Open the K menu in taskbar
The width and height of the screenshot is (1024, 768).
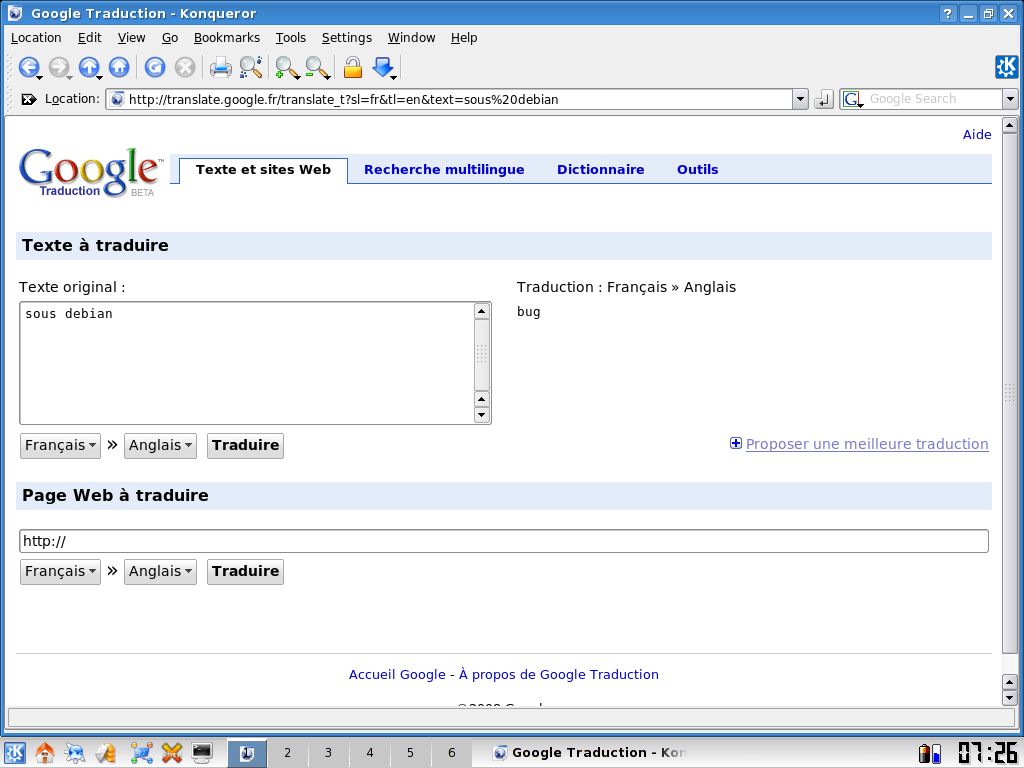pyautogui.click(x=15, y=753)
